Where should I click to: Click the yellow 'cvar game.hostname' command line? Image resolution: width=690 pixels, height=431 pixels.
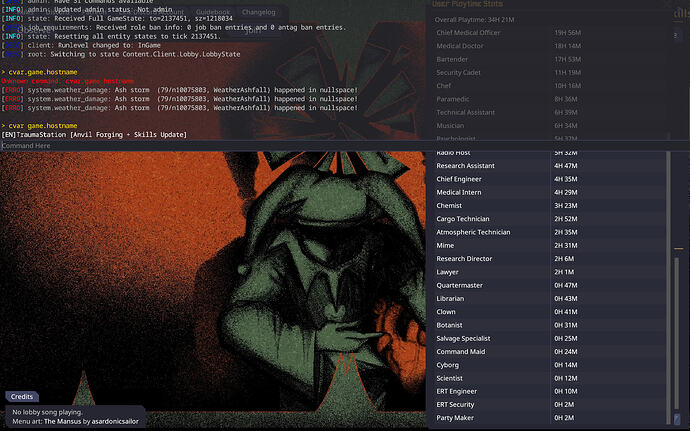point(39,125)
